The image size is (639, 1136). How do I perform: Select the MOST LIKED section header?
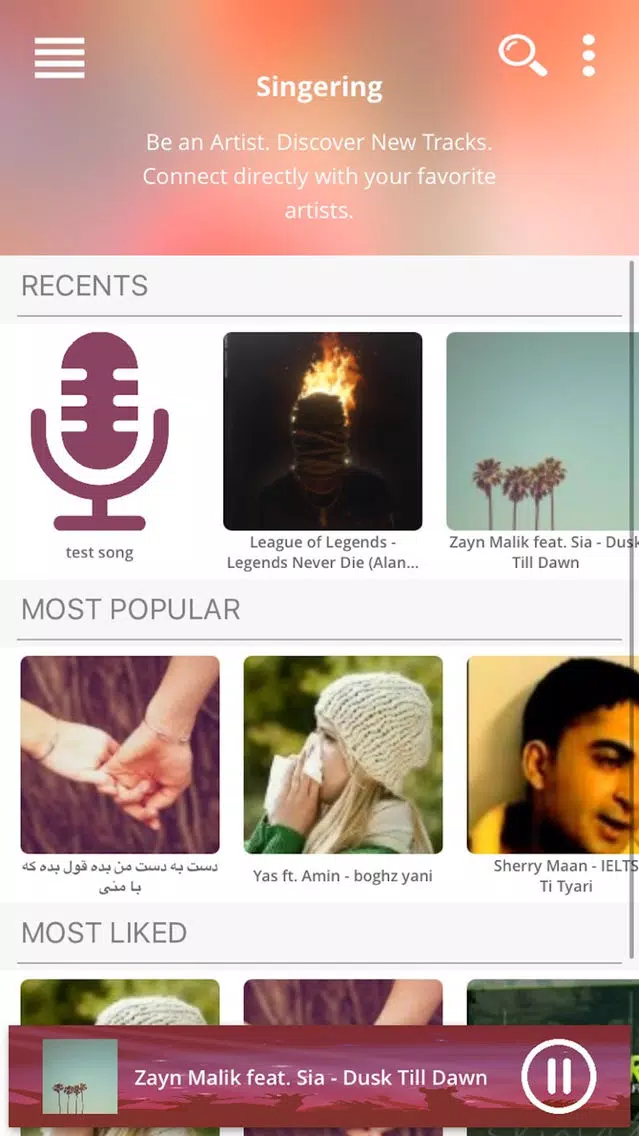(104, 932)
